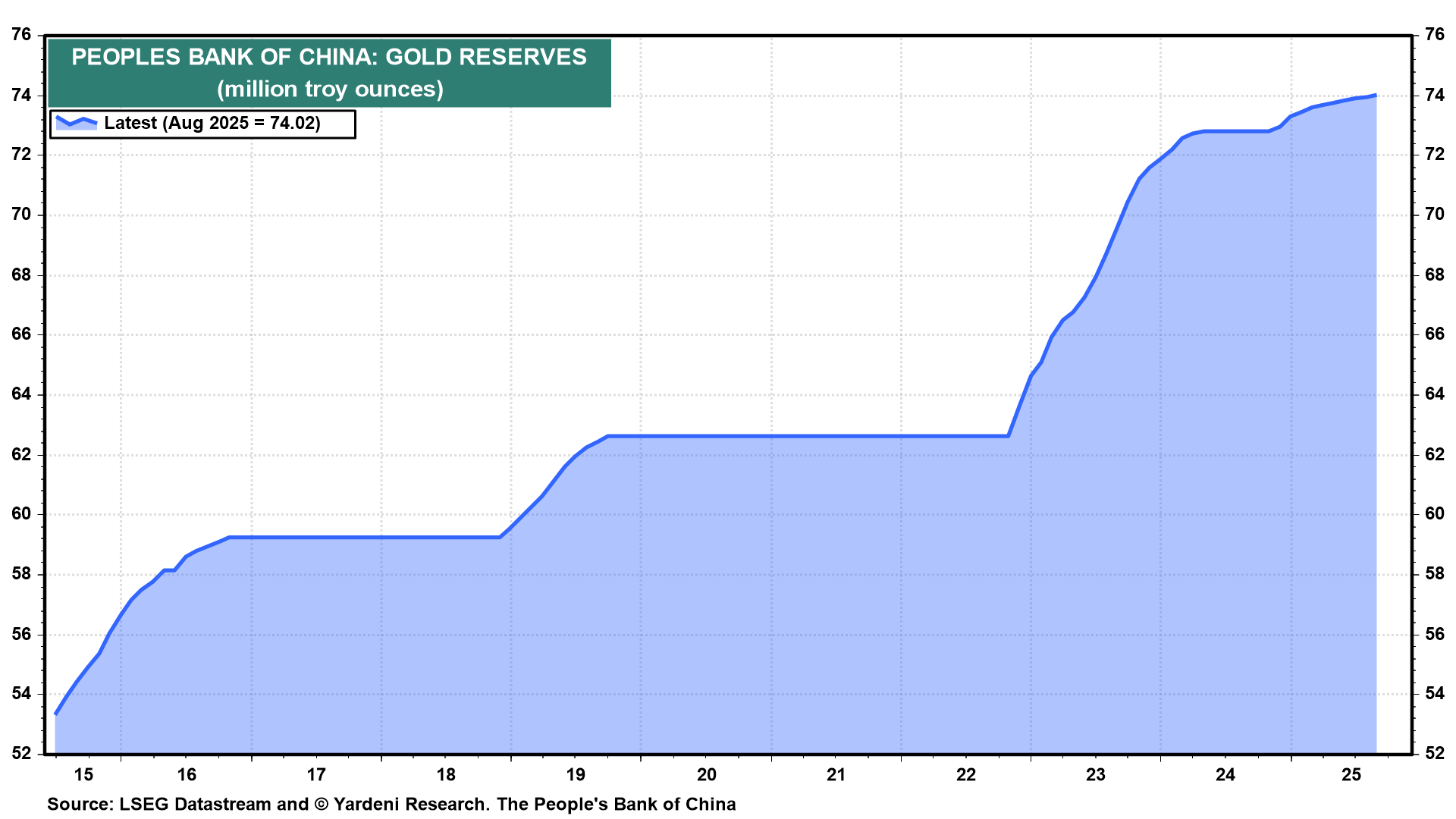
Task: Click the right y-axis label 66
Action: click(1434, 334)
